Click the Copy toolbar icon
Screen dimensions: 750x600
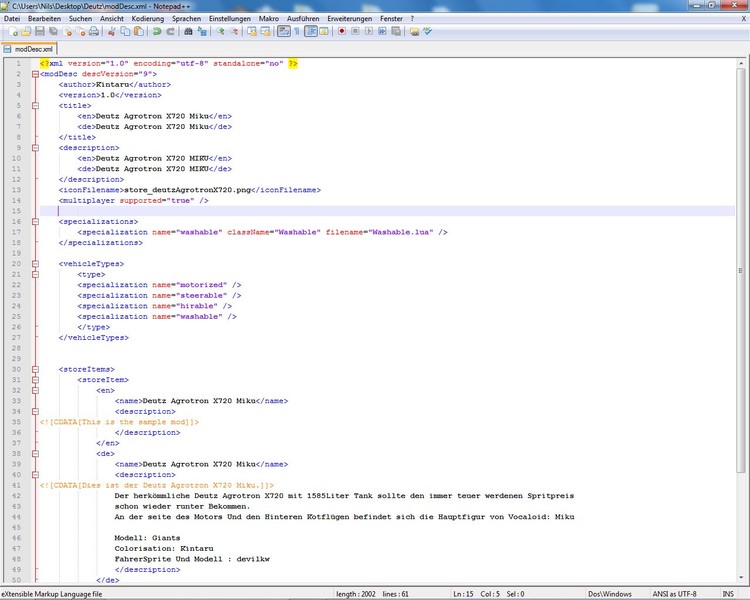tap(125, 32)
